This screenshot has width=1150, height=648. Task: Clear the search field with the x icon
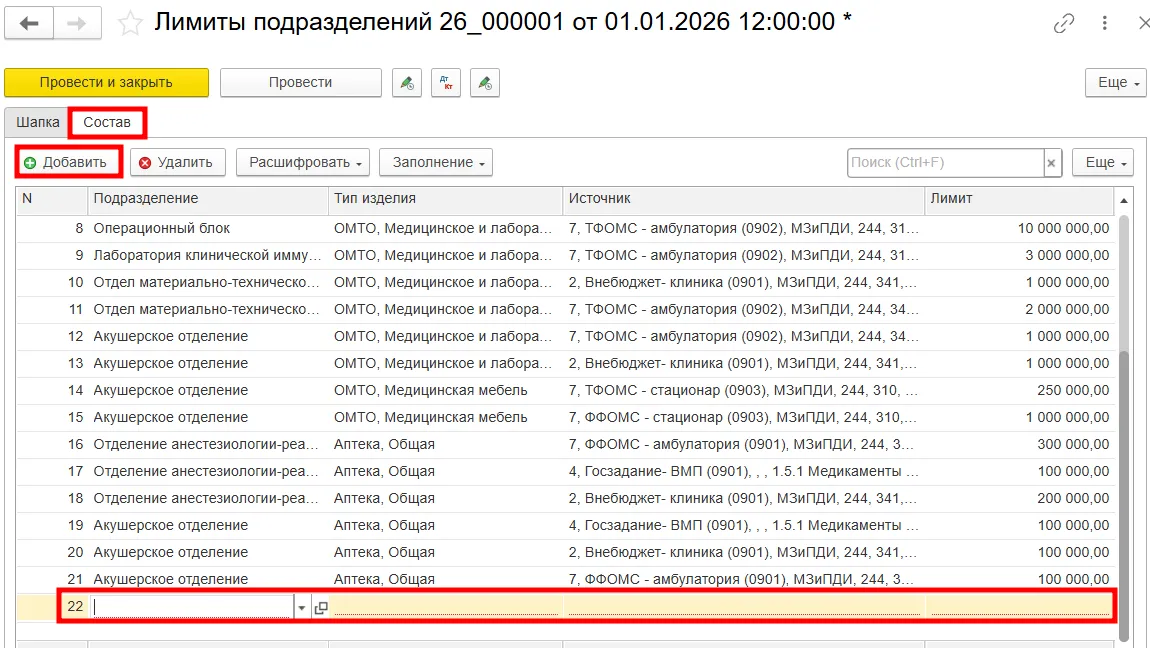click(x=1052, y=163)
